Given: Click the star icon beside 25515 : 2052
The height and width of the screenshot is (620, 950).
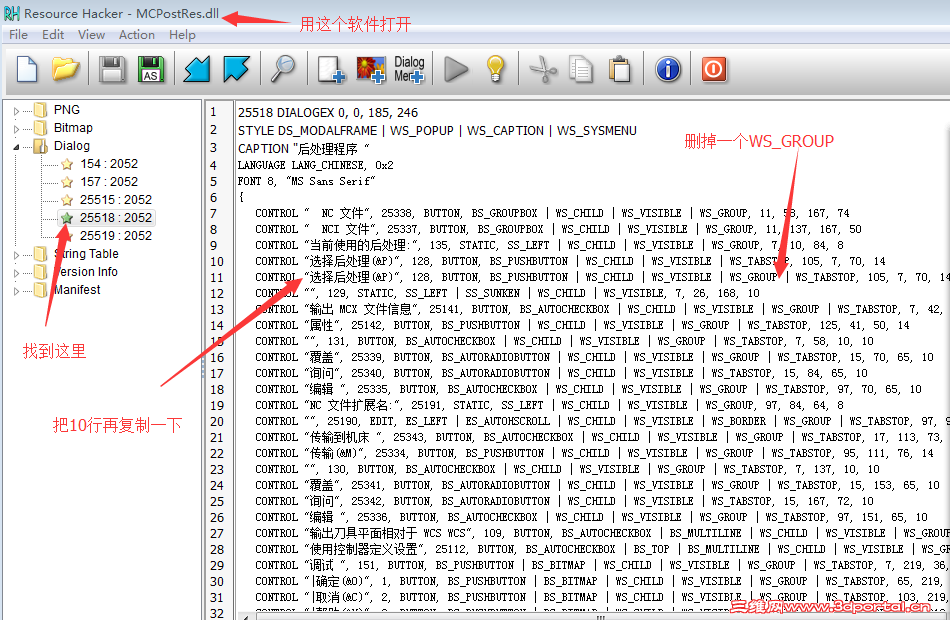Looking at the screenshot, I should 67,200.
